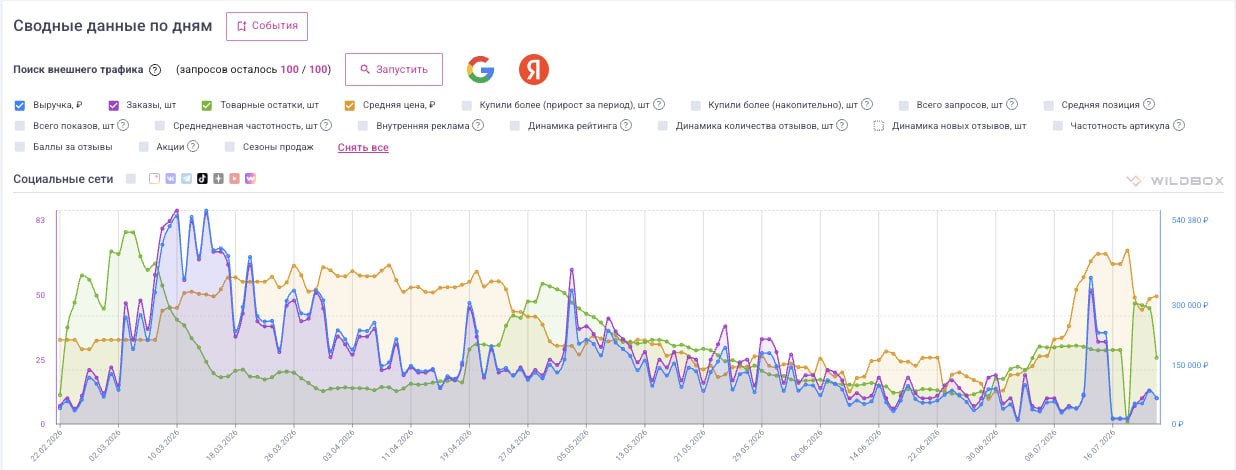Enable the Среднедневная частотность checkbox
This screenshot has width=1236, height=470.
point(160,126)
